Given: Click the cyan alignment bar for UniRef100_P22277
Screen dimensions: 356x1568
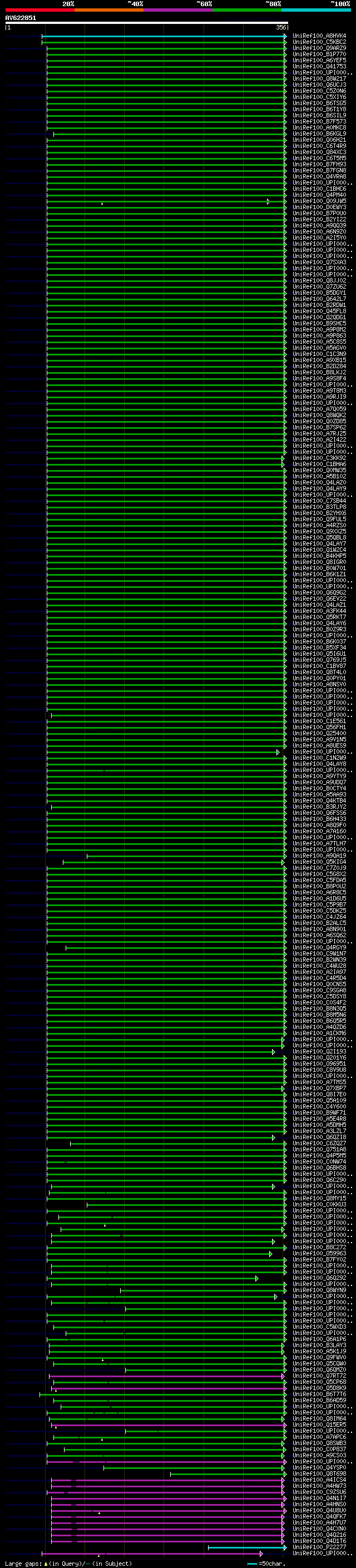Looking at the screenshot, I should pos(247,1547).
